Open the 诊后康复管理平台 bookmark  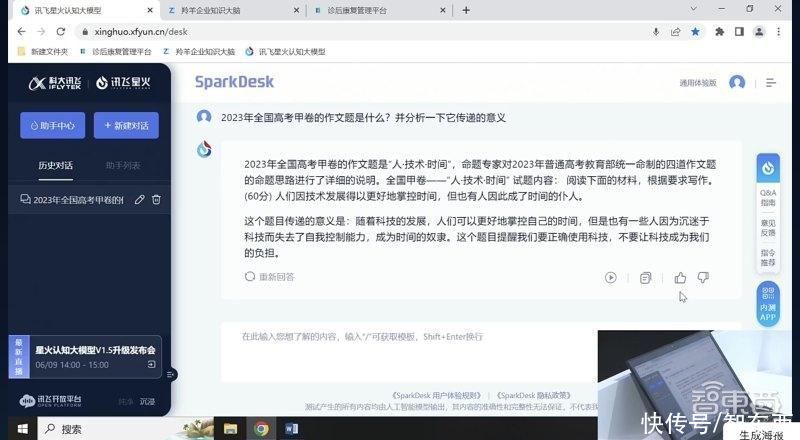[116, 52]
